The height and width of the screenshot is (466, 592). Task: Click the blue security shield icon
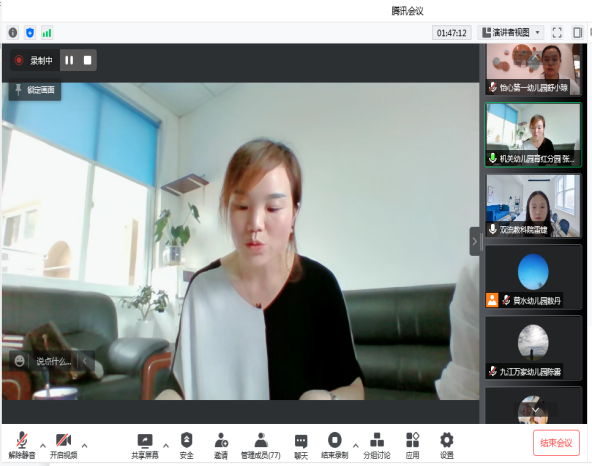point(30,33)
